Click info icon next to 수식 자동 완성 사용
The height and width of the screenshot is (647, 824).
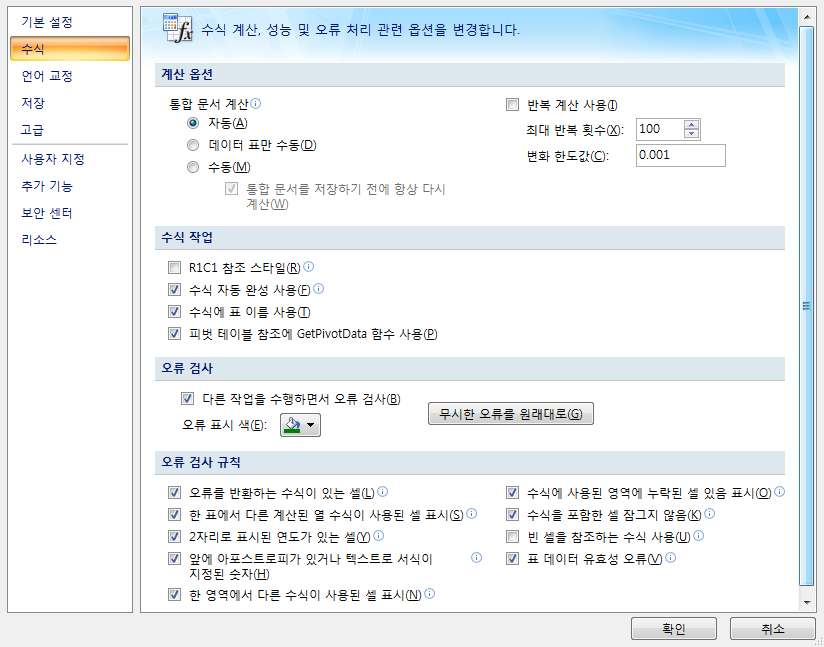[318, 289]
